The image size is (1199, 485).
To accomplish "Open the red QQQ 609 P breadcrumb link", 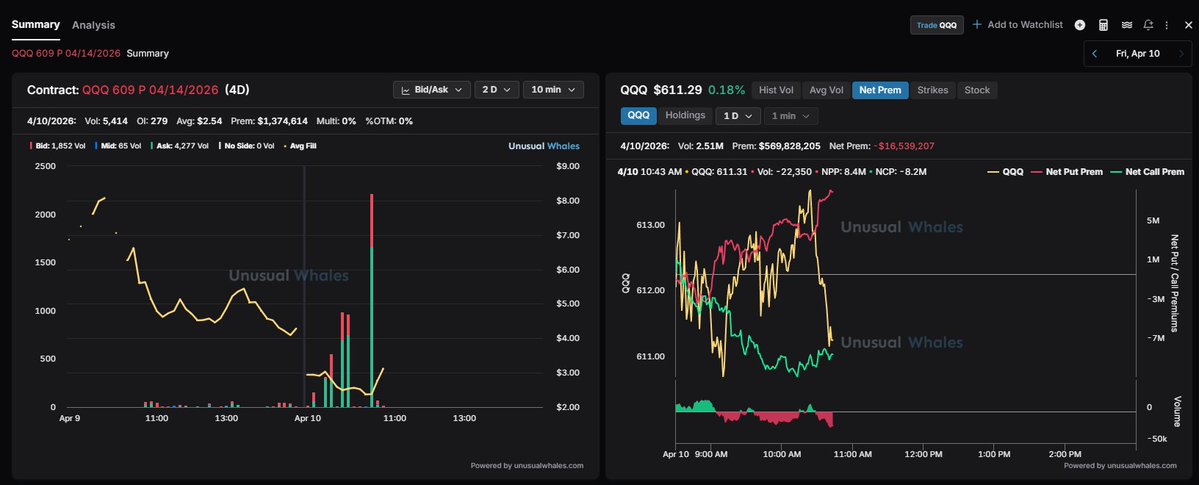I will point(66,54).
